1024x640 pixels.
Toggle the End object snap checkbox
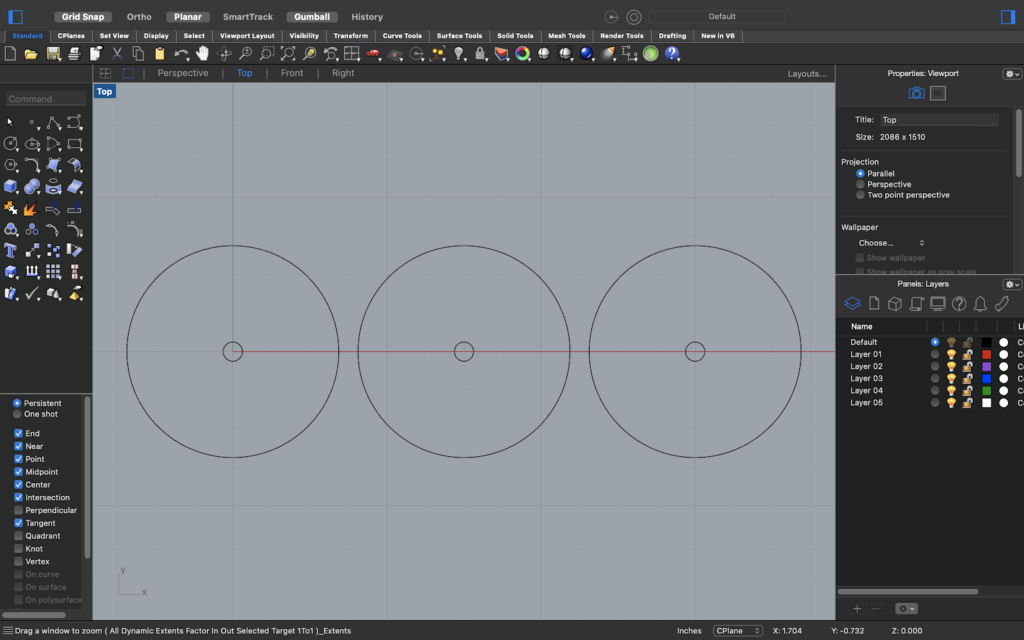coord(18,434)
